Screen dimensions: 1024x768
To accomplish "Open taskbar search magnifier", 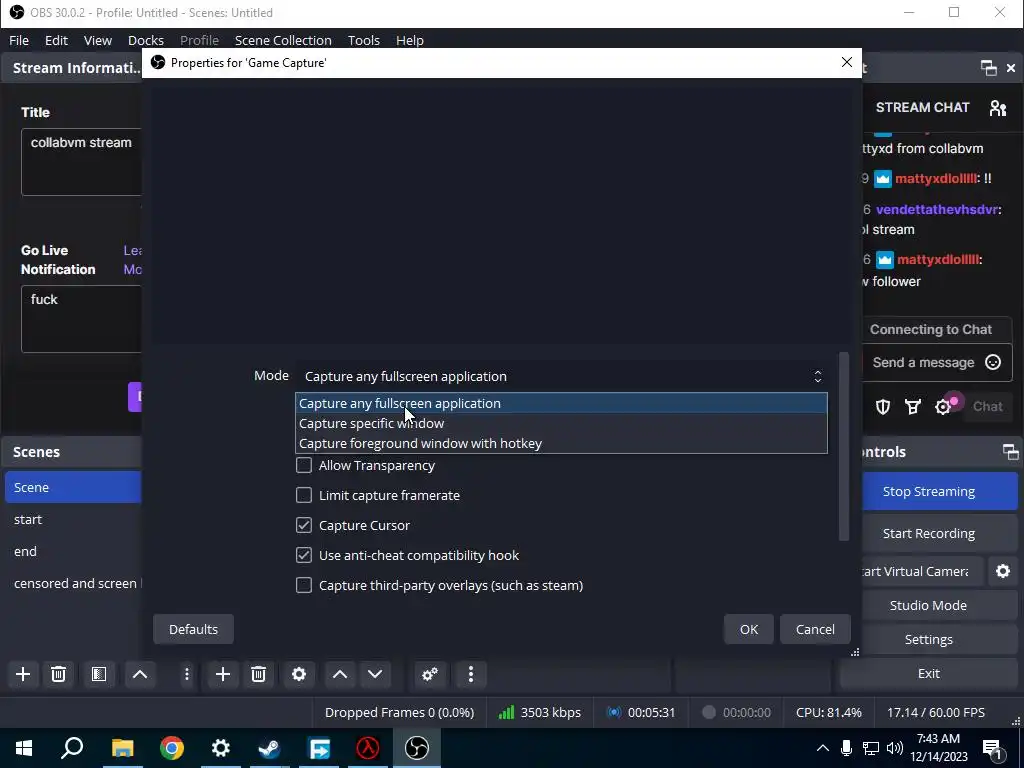I will (72, 748).
